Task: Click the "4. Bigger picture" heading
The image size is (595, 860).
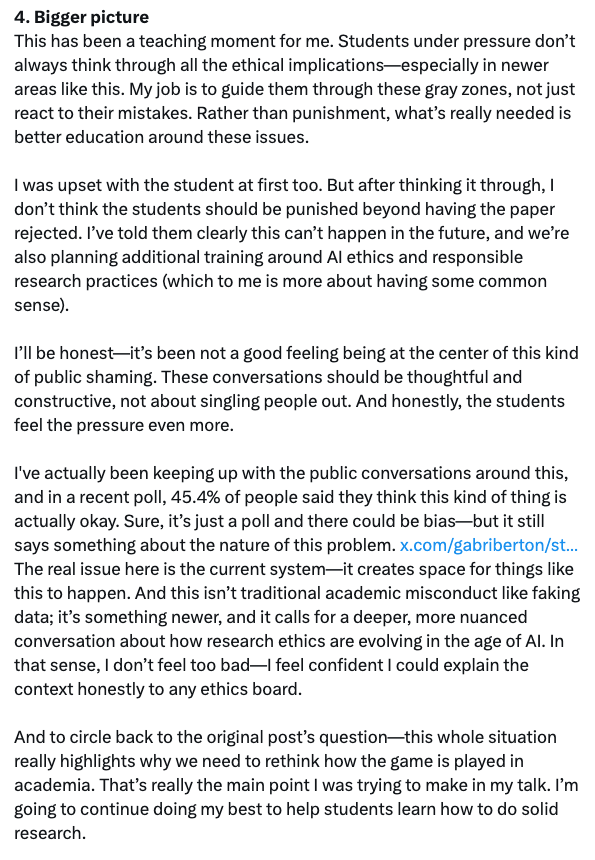Action: click(82, 17)
